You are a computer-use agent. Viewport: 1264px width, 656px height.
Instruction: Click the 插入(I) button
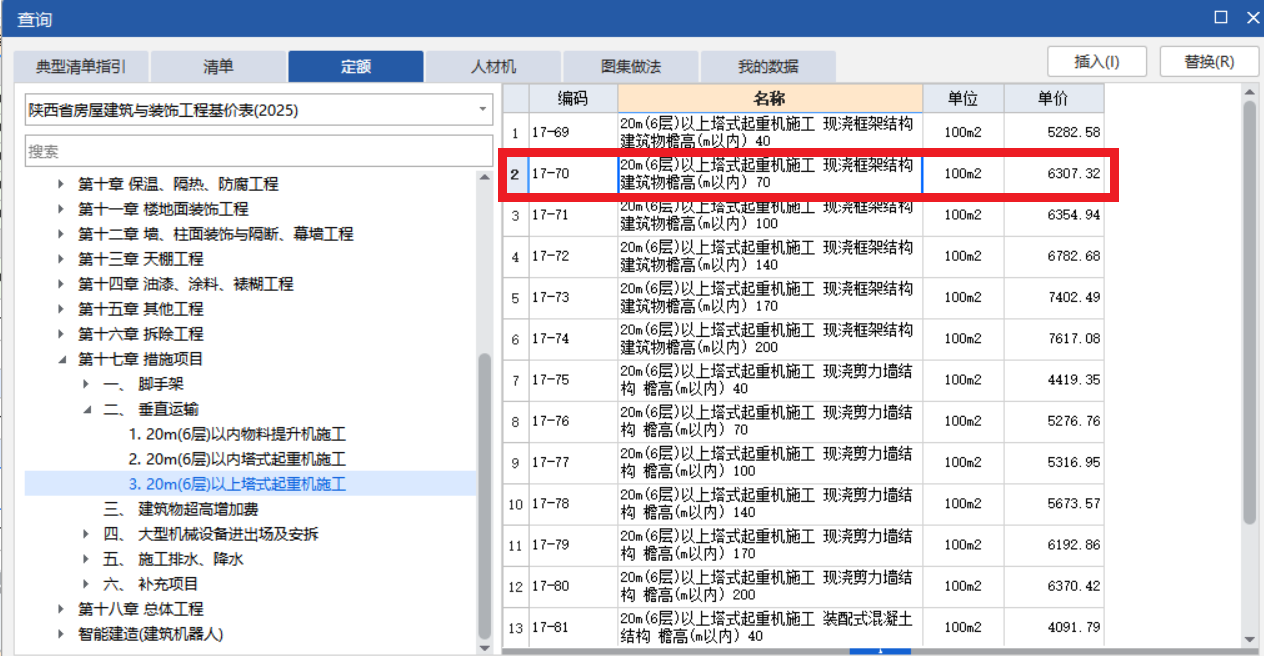(1096, 60)
